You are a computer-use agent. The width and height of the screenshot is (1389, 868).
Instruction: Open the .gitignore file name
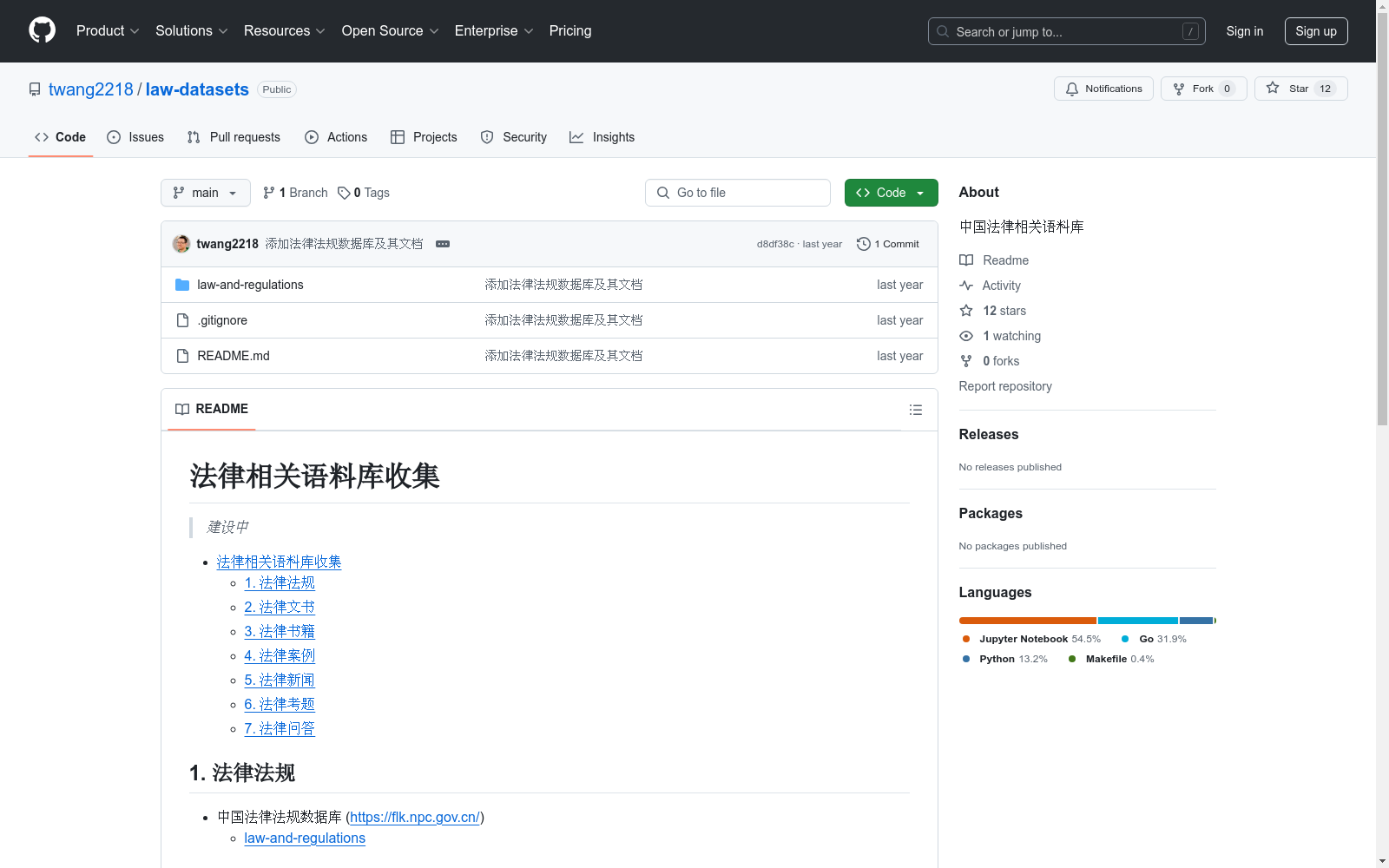pyautogui.click(x=222, y=320)
